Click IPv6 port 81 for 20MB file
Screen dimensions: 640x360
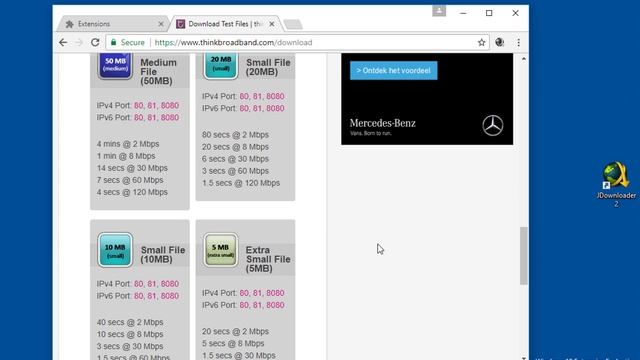click(257, 109)
